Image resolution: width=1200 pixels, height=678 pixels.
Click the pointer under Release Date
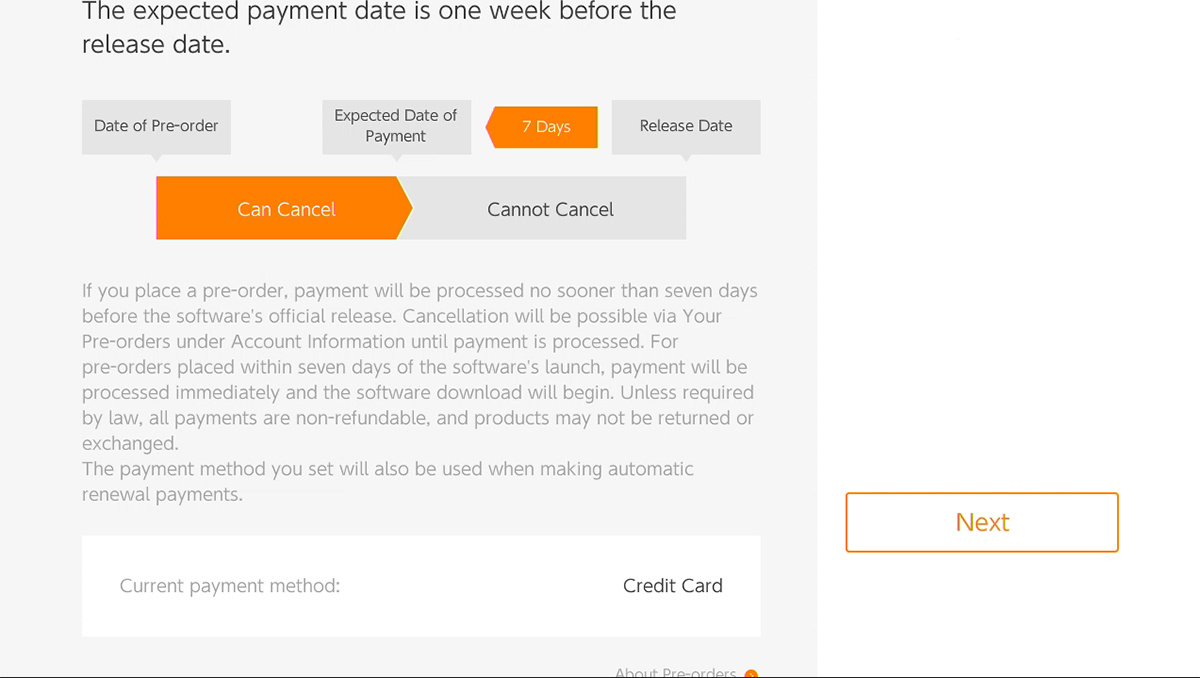point(686,157)
